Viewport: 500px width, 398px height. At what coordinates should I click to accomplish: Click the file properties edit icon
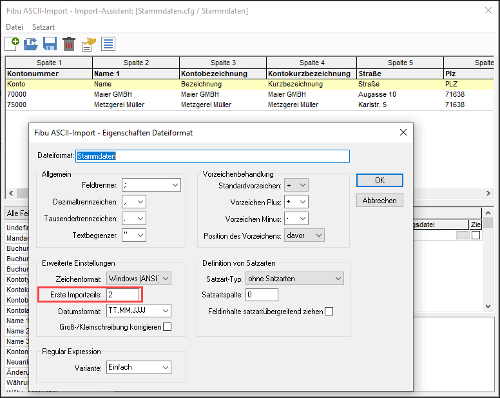(89, 45)
